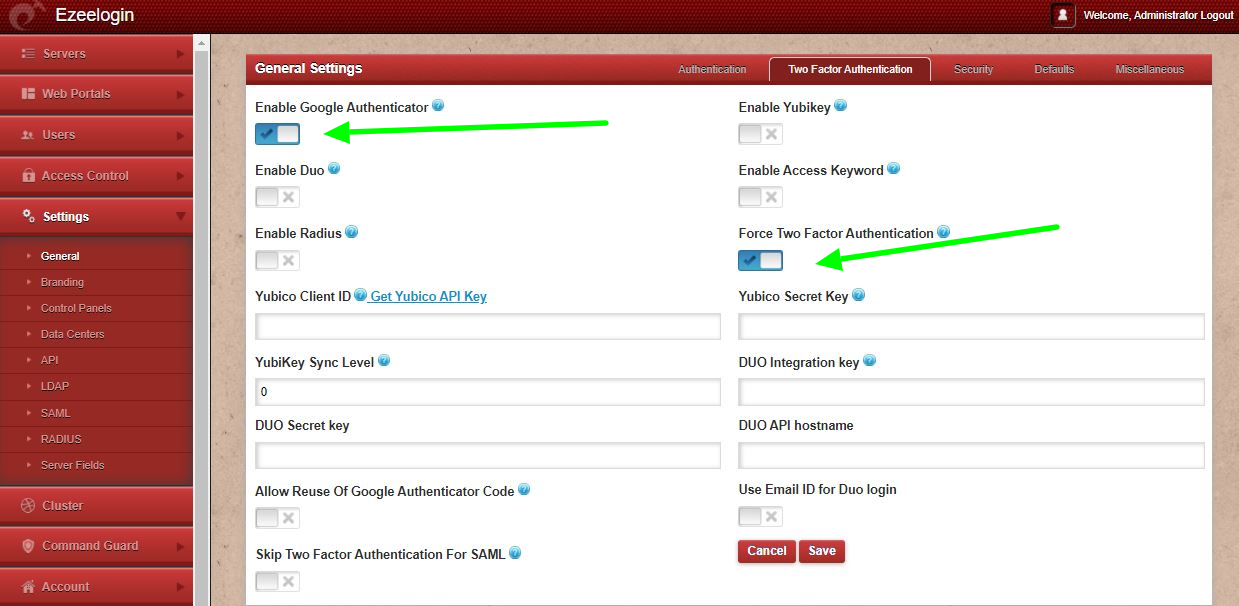This screenshot has height=606, width=1239.
Task: Open the Miscellaneous tab
Action: (1150, 69)
